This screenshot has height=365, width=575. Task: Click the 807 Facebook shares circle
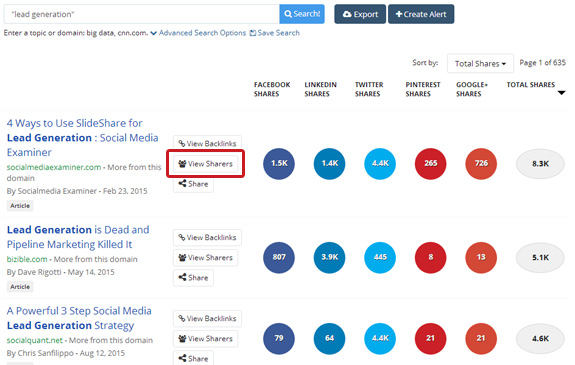279,258
